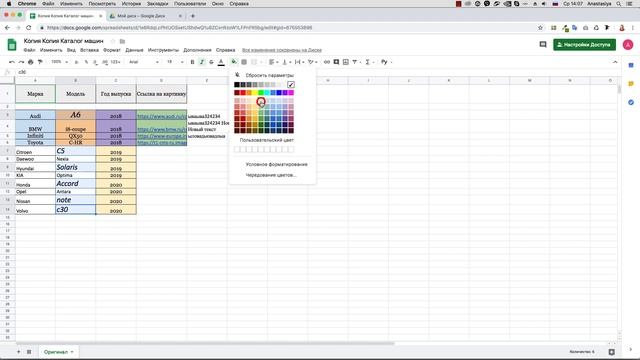Click Условное форматирование option
Image resolution: width=640 pixels, height=360 pixels.
pos(276,164)
